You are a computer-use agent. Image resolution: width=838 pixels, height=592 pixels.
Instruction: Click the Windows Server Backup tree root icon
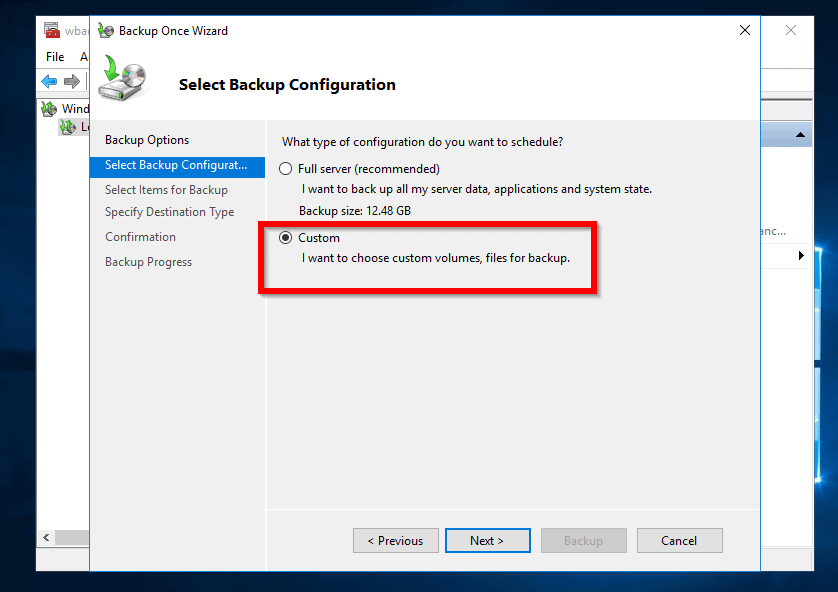click(49, 108)
